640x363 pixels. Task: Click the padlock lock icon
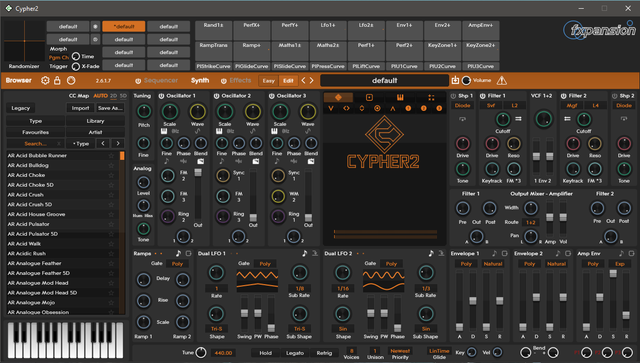[57, 80]
